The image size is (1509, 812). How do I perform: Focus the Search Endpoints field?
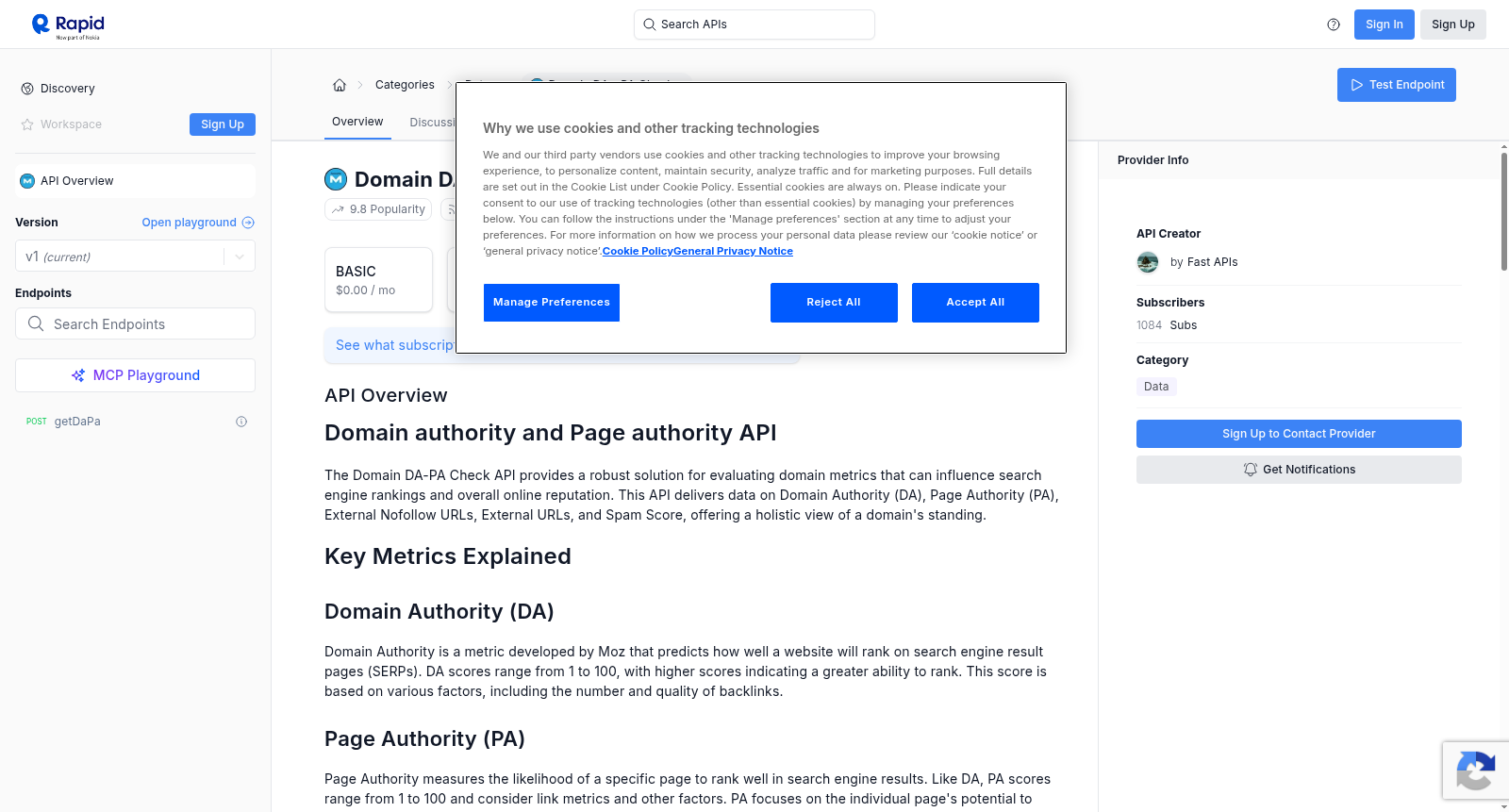(x=135, y=323)
